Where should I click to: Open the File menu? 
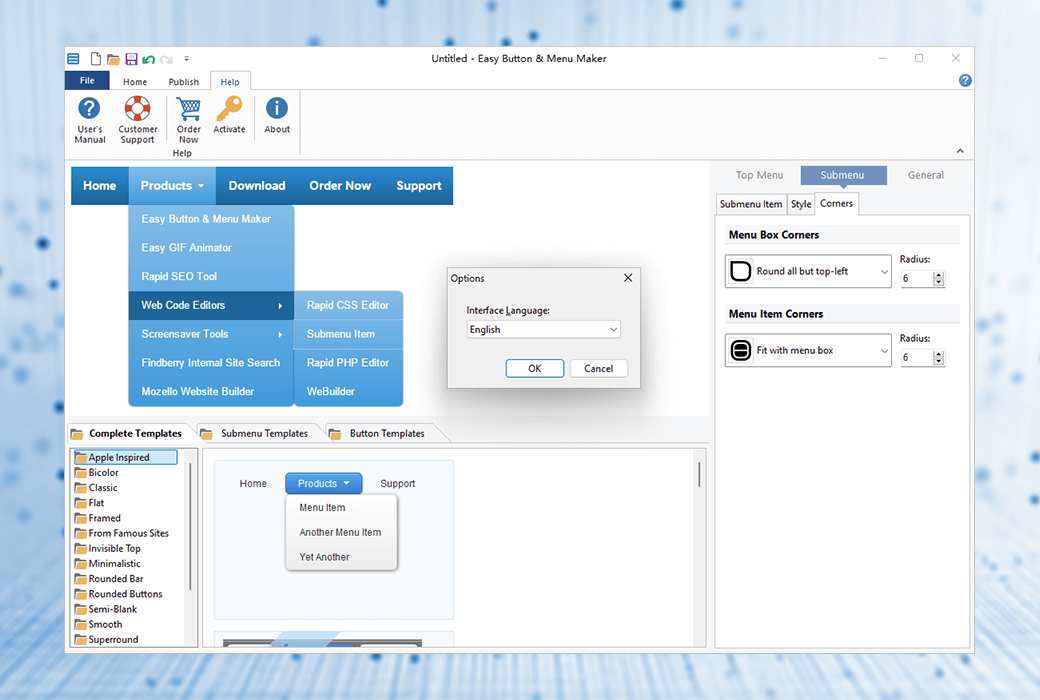(x=87, y=80)
